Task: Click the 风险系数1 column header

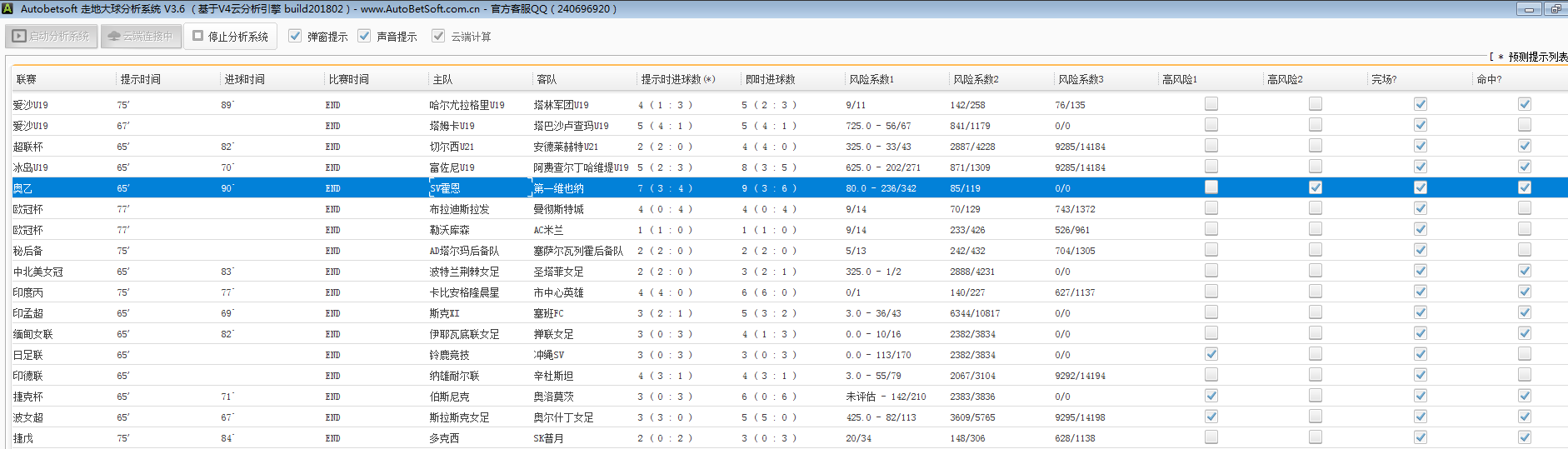Action: point(871,79)
